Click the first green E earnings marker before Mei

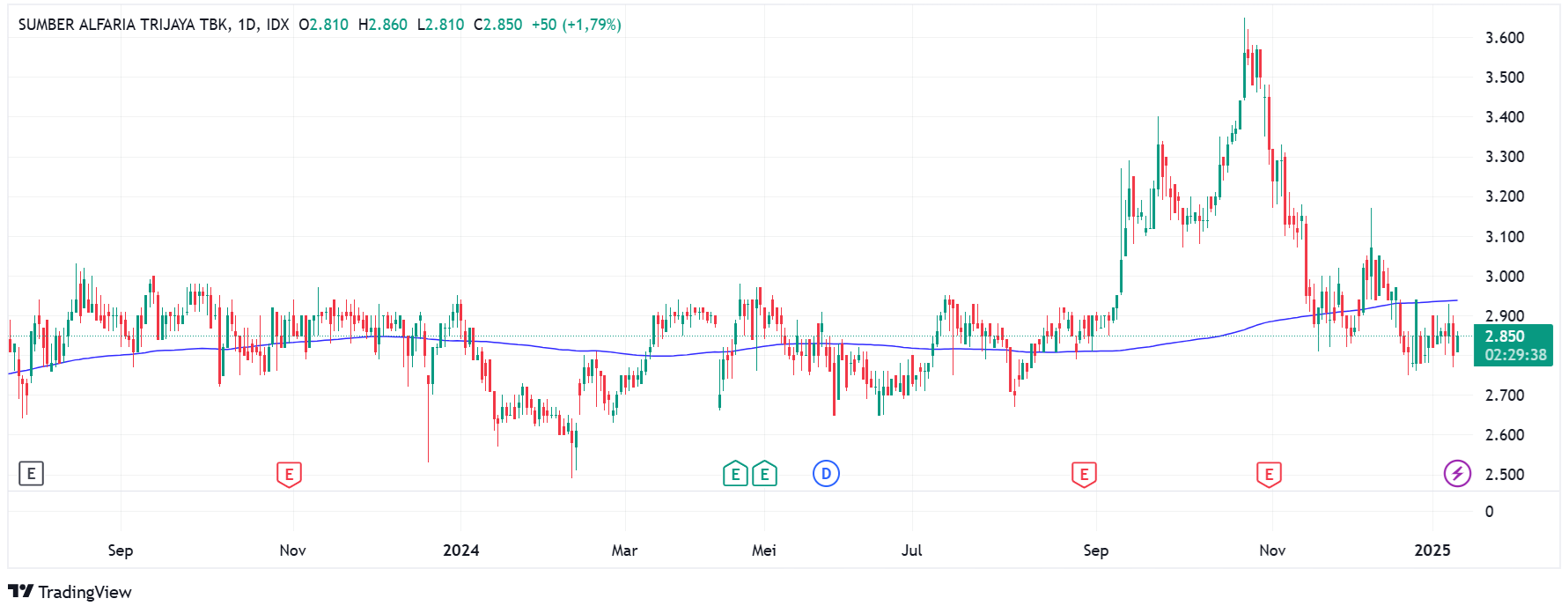[735, 474]
